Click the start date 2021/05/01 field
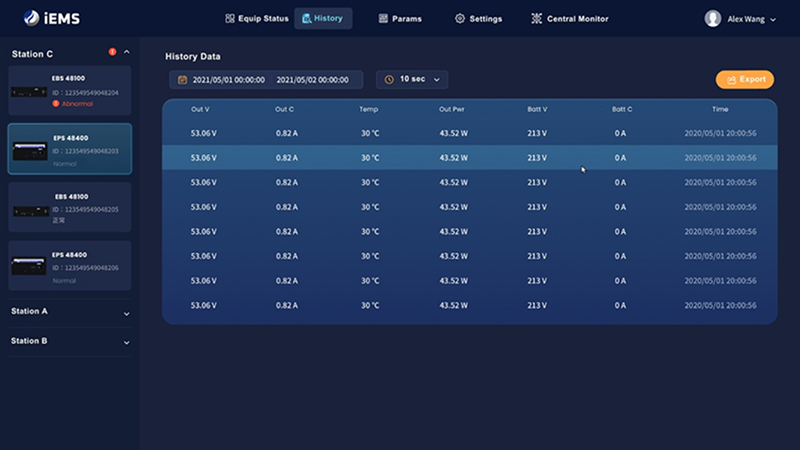Screen dimensions: 800x450 (228, 79)
